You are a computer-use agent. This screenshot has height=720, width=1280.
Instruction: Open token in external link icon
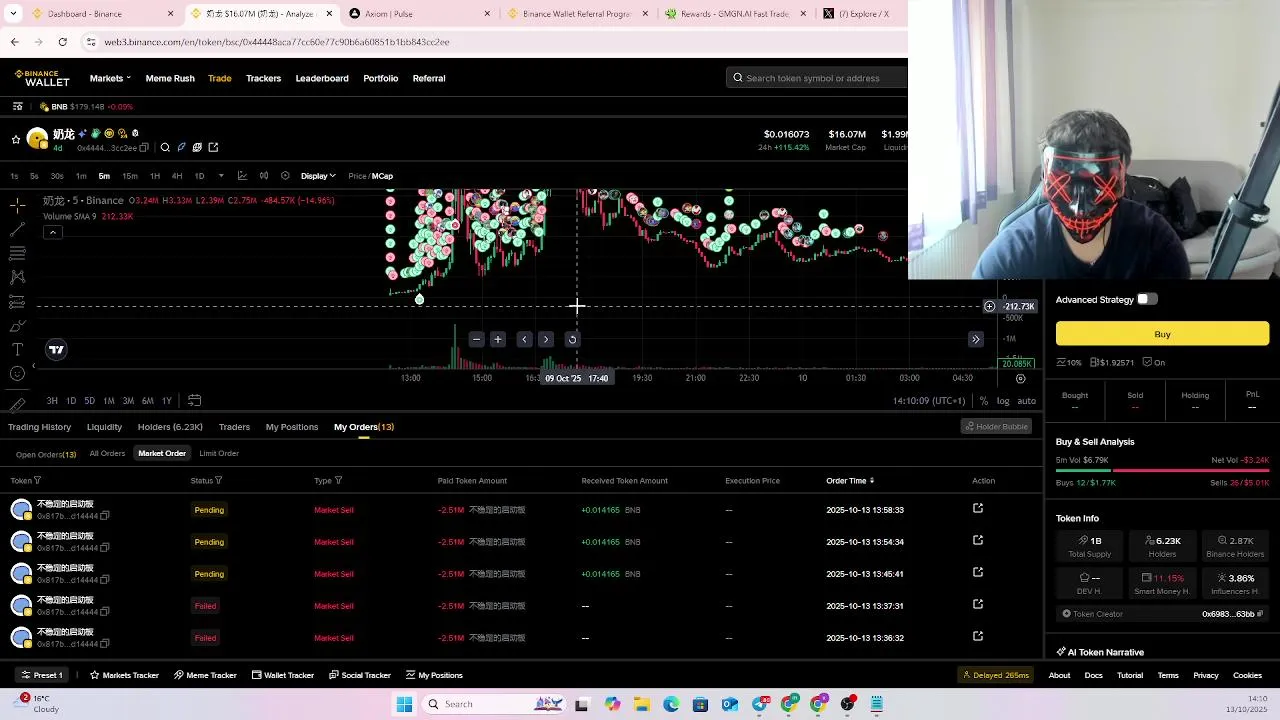[213, 147]
